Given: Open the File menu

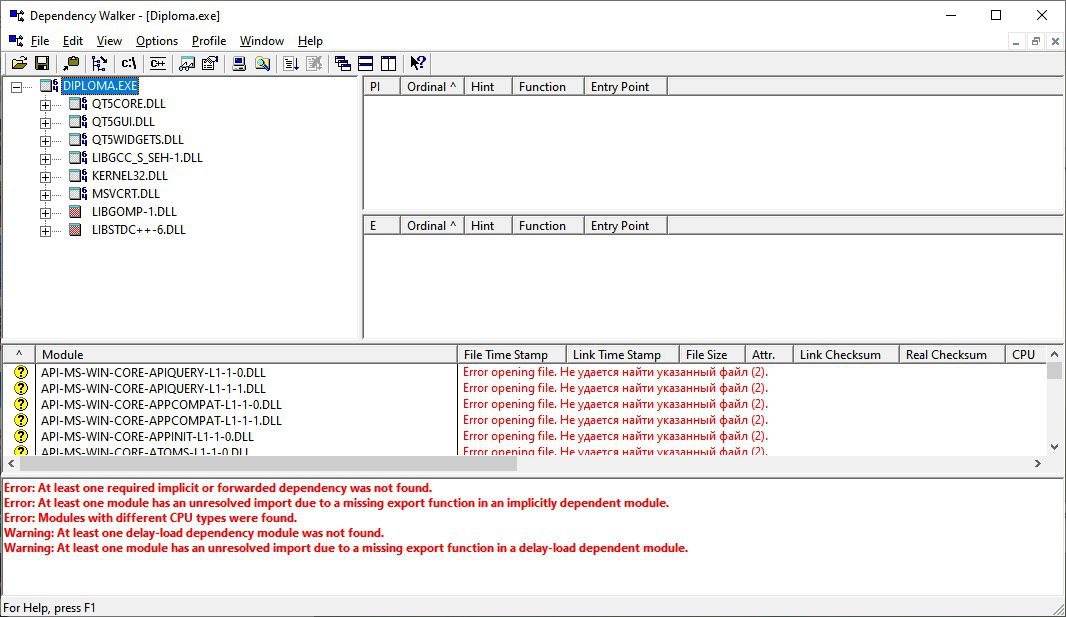Looking at the screenshot, I should tap(40, 41).
